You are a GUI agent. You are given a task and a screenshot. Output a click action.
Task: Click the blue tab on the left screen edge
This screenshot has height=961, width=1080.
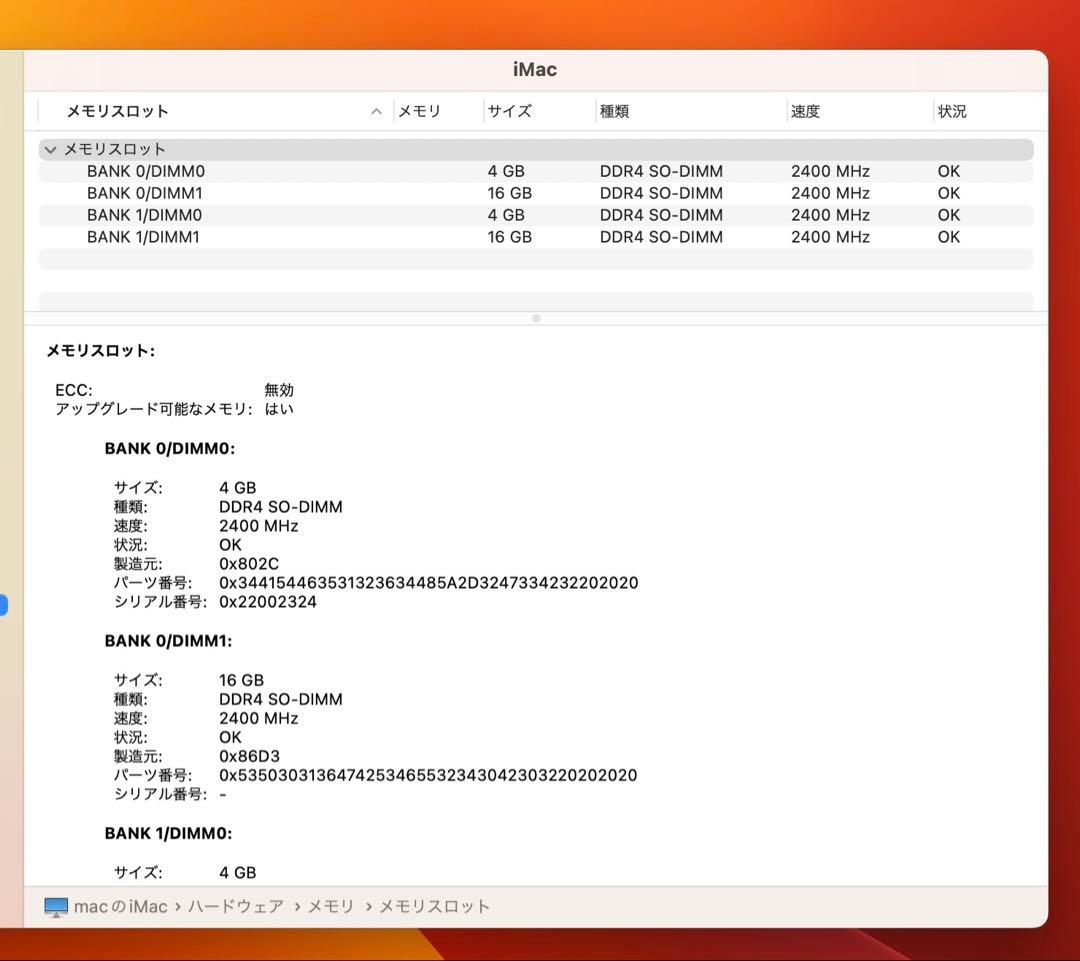tap(4, 603)
